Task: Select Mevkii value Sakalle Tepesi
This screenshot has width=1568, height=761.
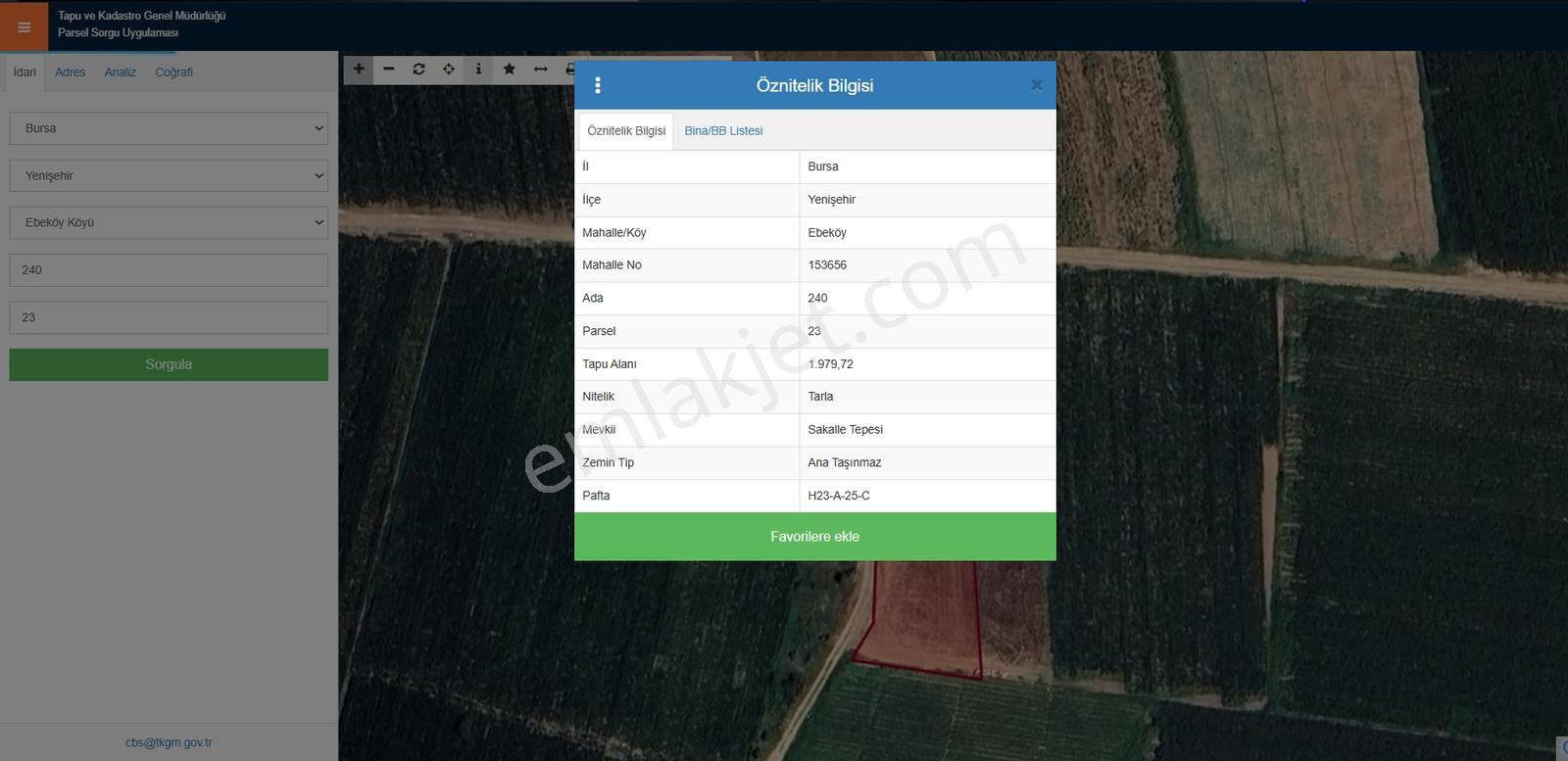Action: click(846, 430)
